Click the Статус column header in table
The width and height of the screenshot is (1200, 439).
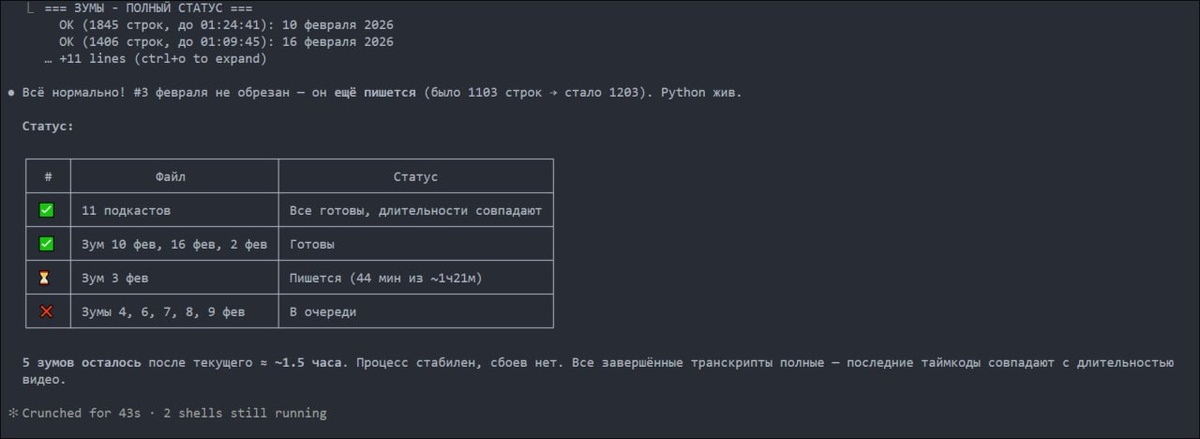coord(415,177)
